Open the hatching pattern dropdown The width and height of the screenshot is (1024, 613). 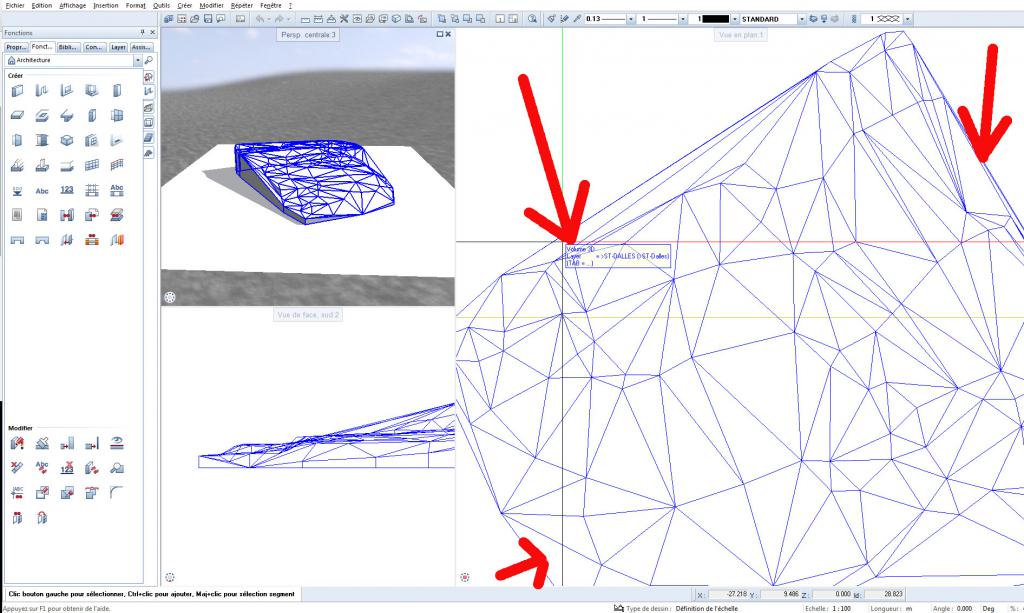[x=907, y=19]
